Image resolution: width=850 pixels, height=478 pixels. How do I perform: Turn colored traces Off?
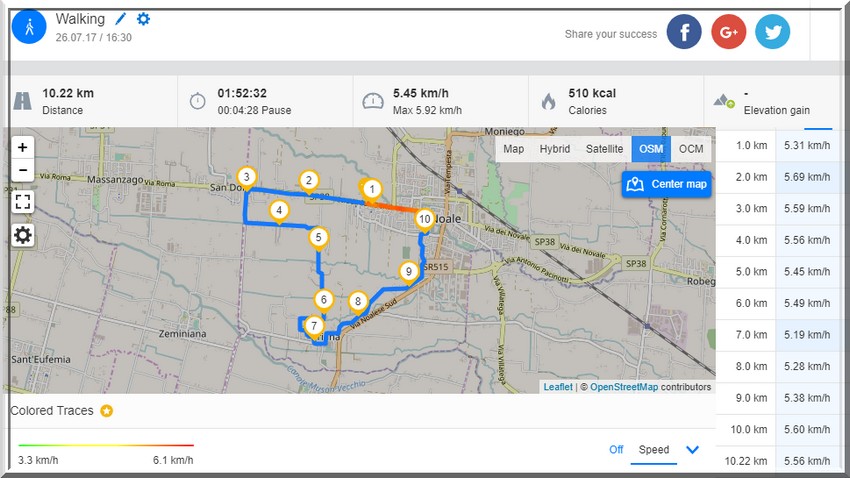click(616, 450)
